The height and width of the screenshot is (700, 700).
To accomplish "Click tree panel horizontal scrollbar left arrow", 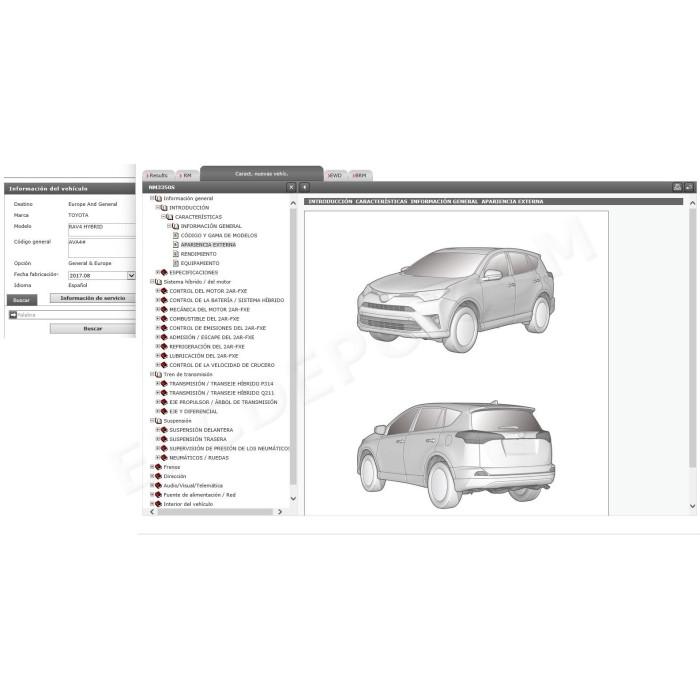I will pos(152,512).
